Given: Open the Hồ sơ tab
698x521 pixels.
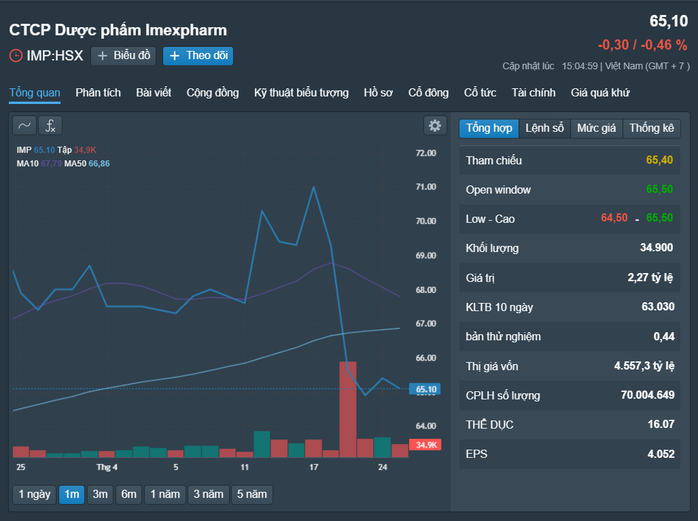Looking at the screenshot, I should tap(378, 93).
